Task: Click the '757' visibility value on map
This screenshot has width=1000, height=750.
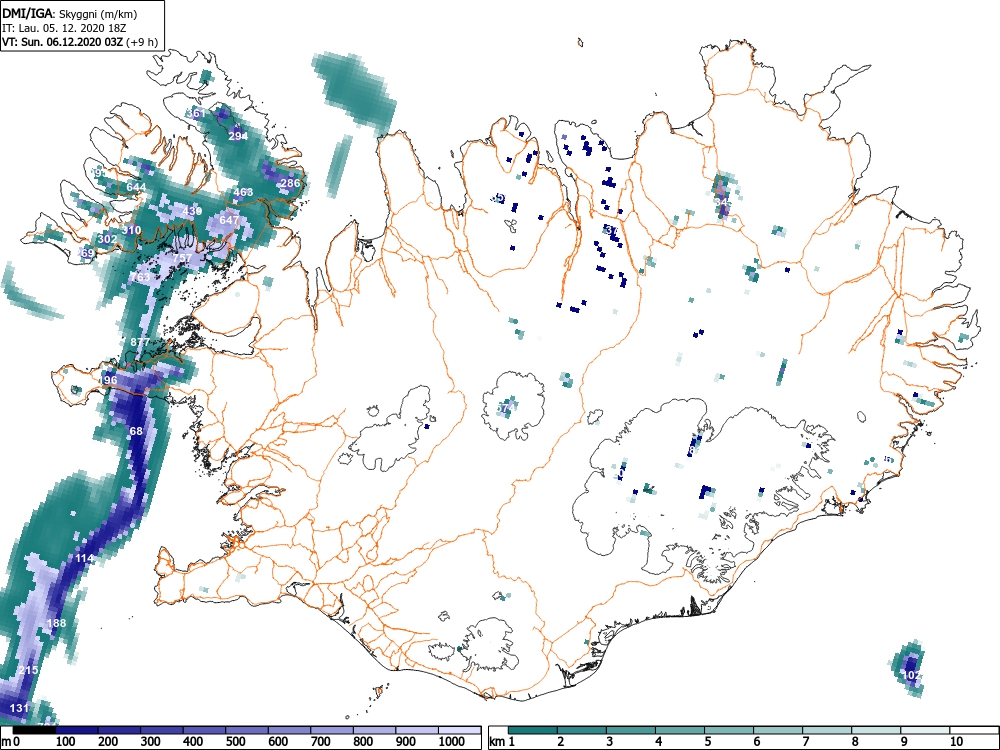Action: point(182,258)
